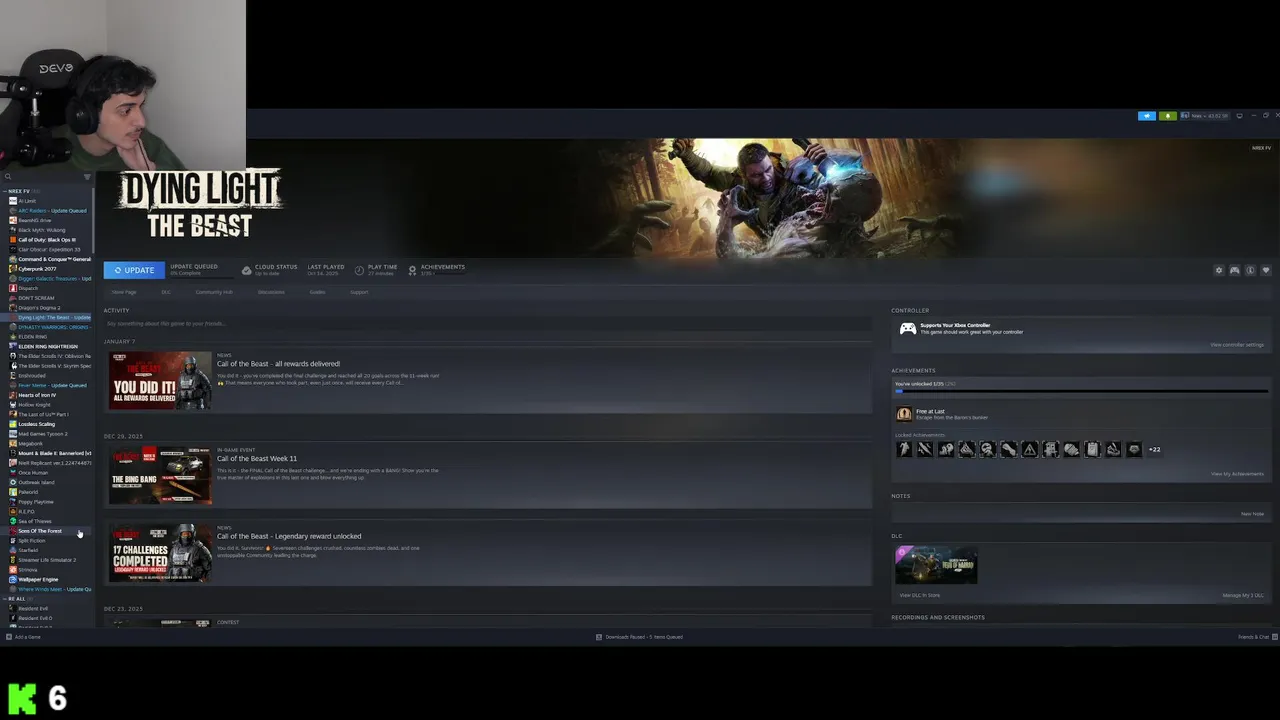Viewport: 1280px width, 720px height.
Task: Collapse the NREX FV collection
Action: coord(4,191)
